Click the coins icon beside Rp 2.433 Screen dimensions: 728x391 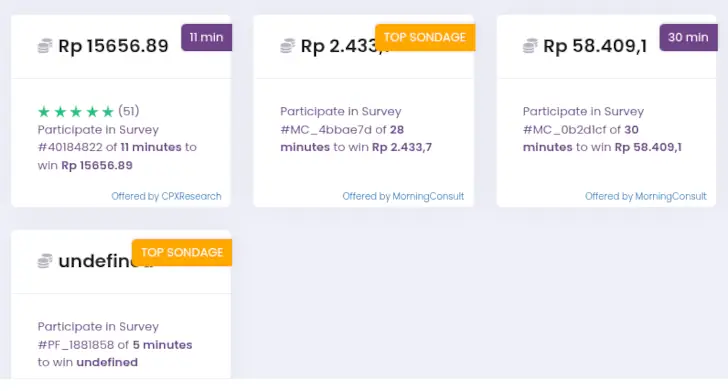[287, 46]
